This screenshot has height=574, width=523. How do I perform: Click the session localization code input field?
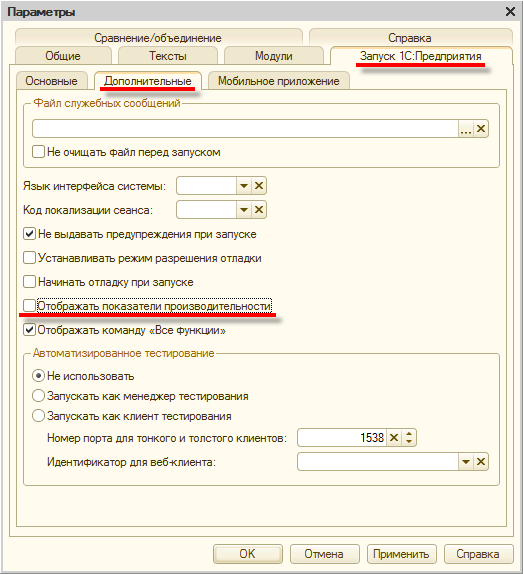[206, 210]
